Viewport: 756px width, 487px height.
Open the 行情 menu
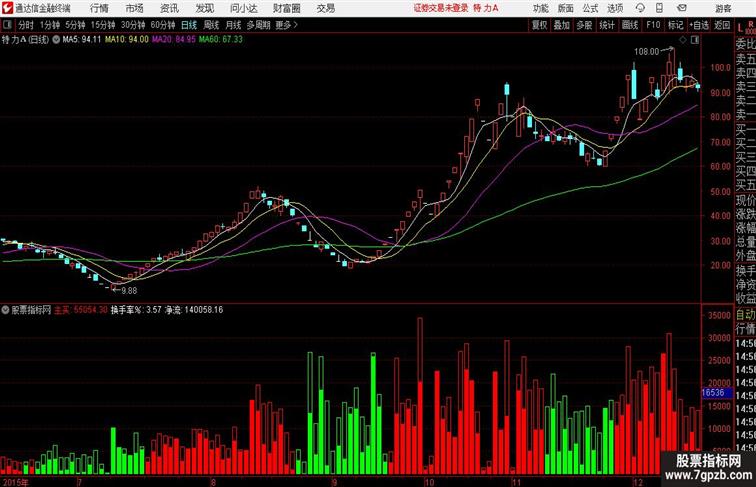[x=99, y=8]
